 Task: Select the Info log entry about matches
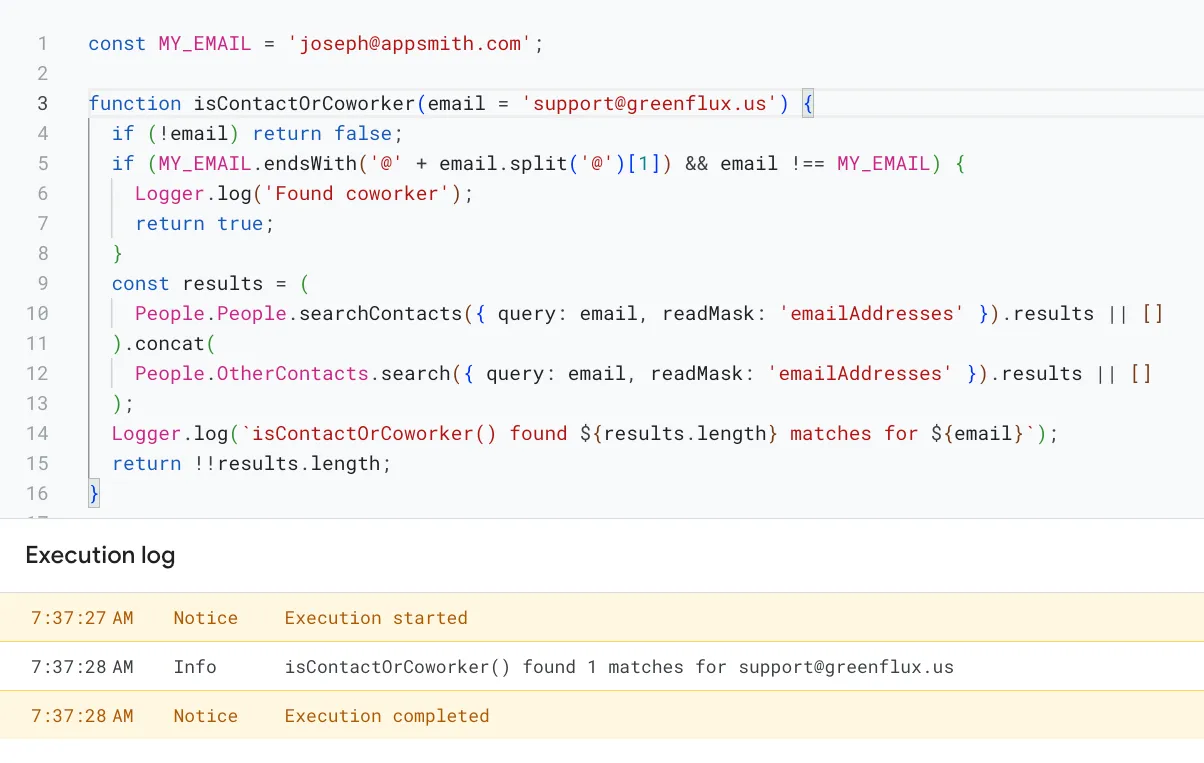(618, 667)
